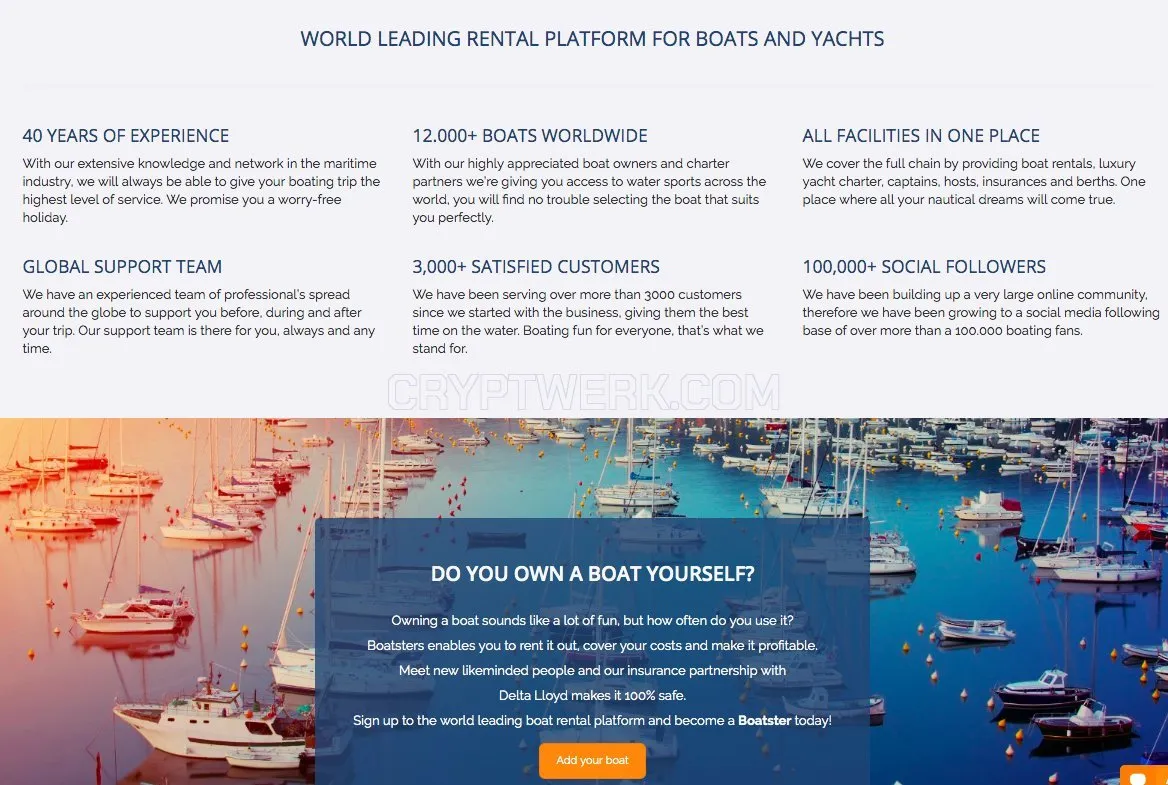Click the Cryptwerk.com watermark text

coord(583,392)
